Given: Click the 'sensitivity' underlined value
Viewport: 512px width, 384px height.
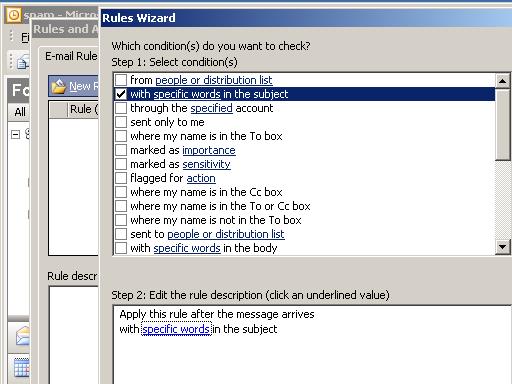Looking at the screenshot, I should (x=207, y=164).
